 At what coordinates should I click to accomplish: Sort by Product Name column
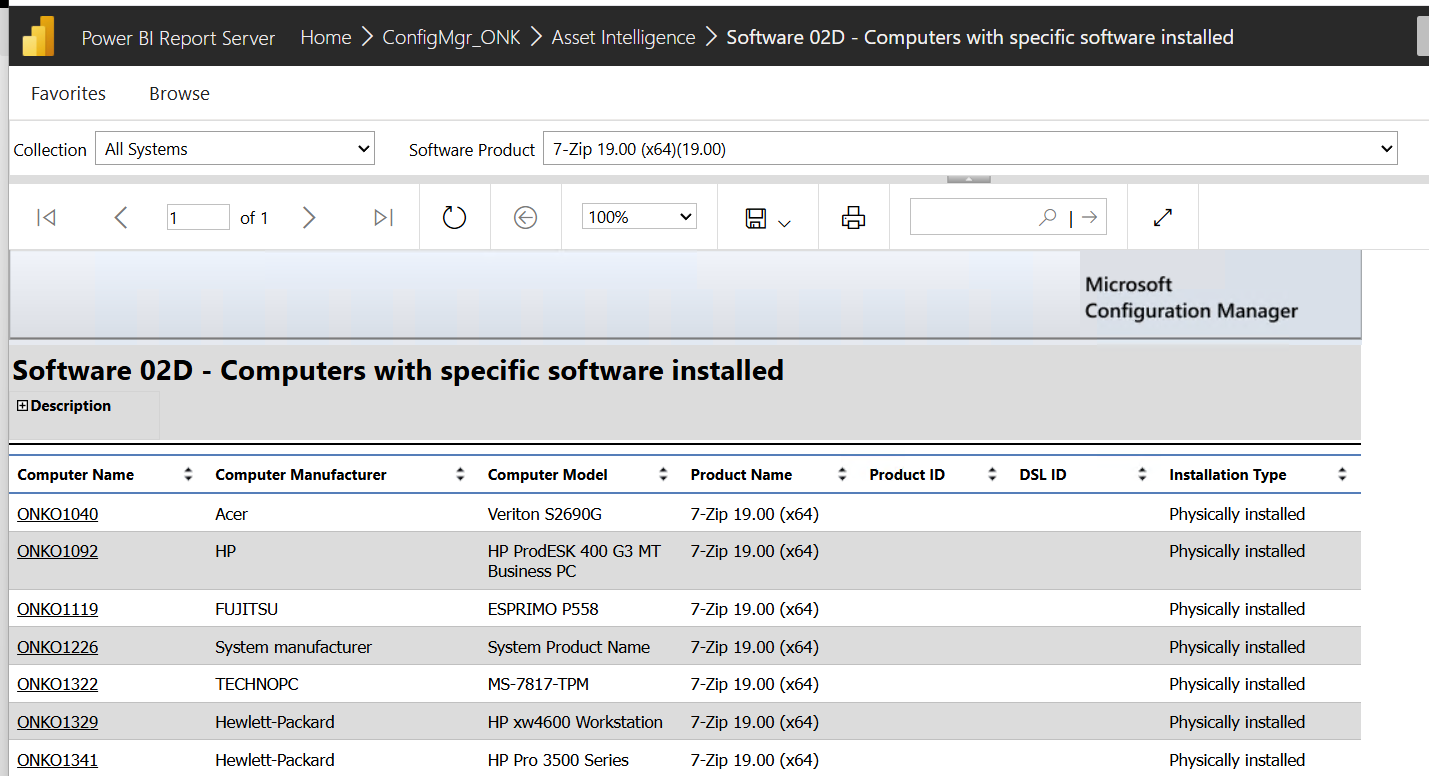tap(842, 475)
